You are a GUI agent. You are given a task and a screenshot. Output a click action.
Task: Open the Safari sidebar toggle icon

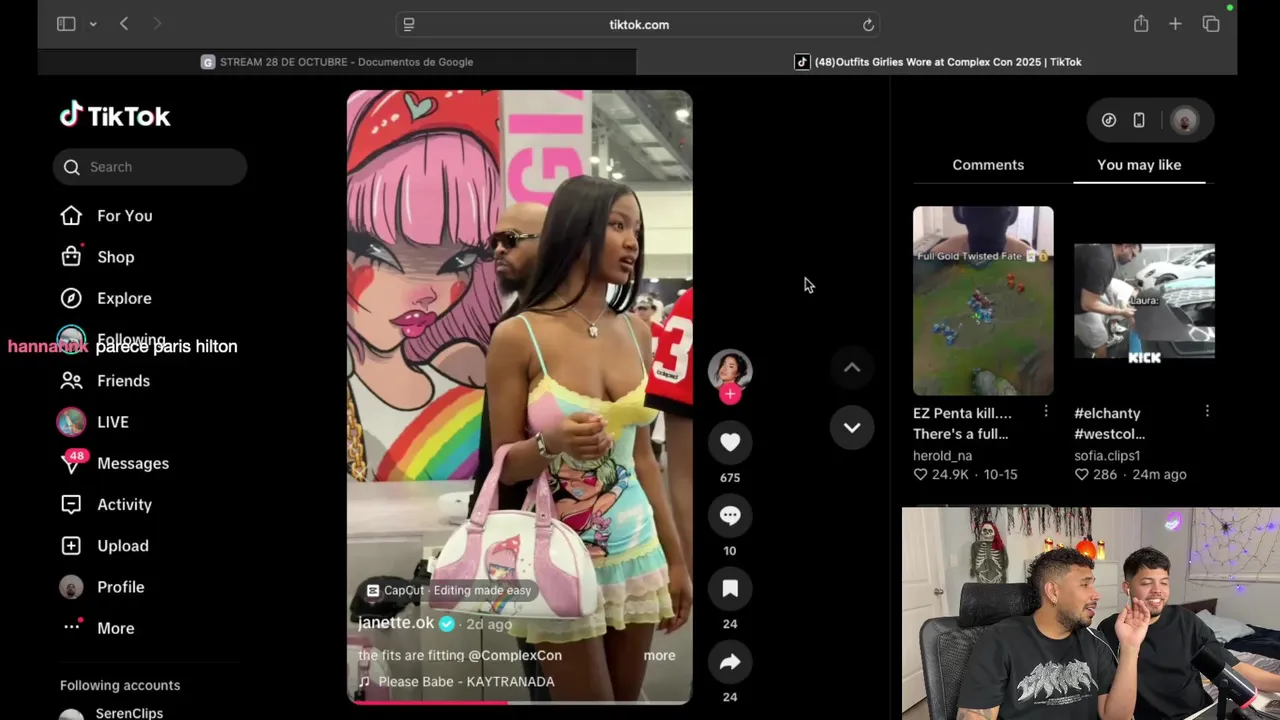(x=66, y=24)
